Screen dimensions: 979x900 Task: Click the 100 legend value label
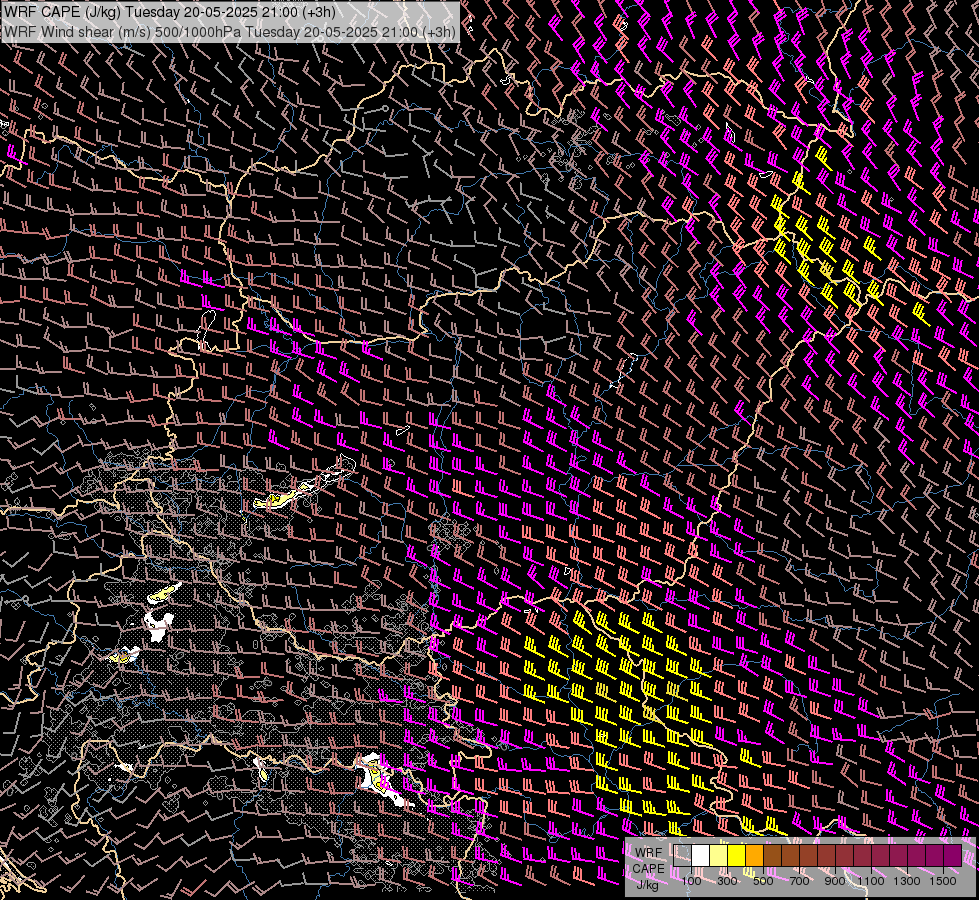[x=691, y=881]
